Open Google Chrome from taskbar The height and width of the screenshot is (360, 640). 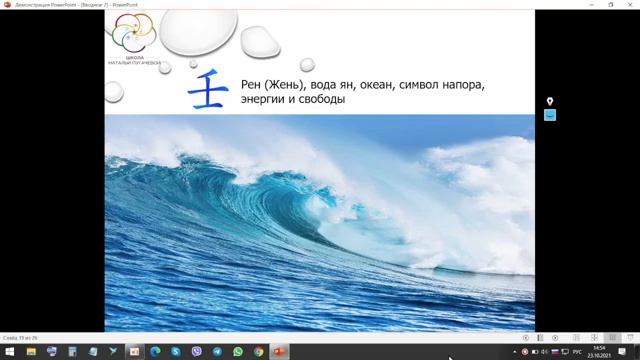point(259,351)
